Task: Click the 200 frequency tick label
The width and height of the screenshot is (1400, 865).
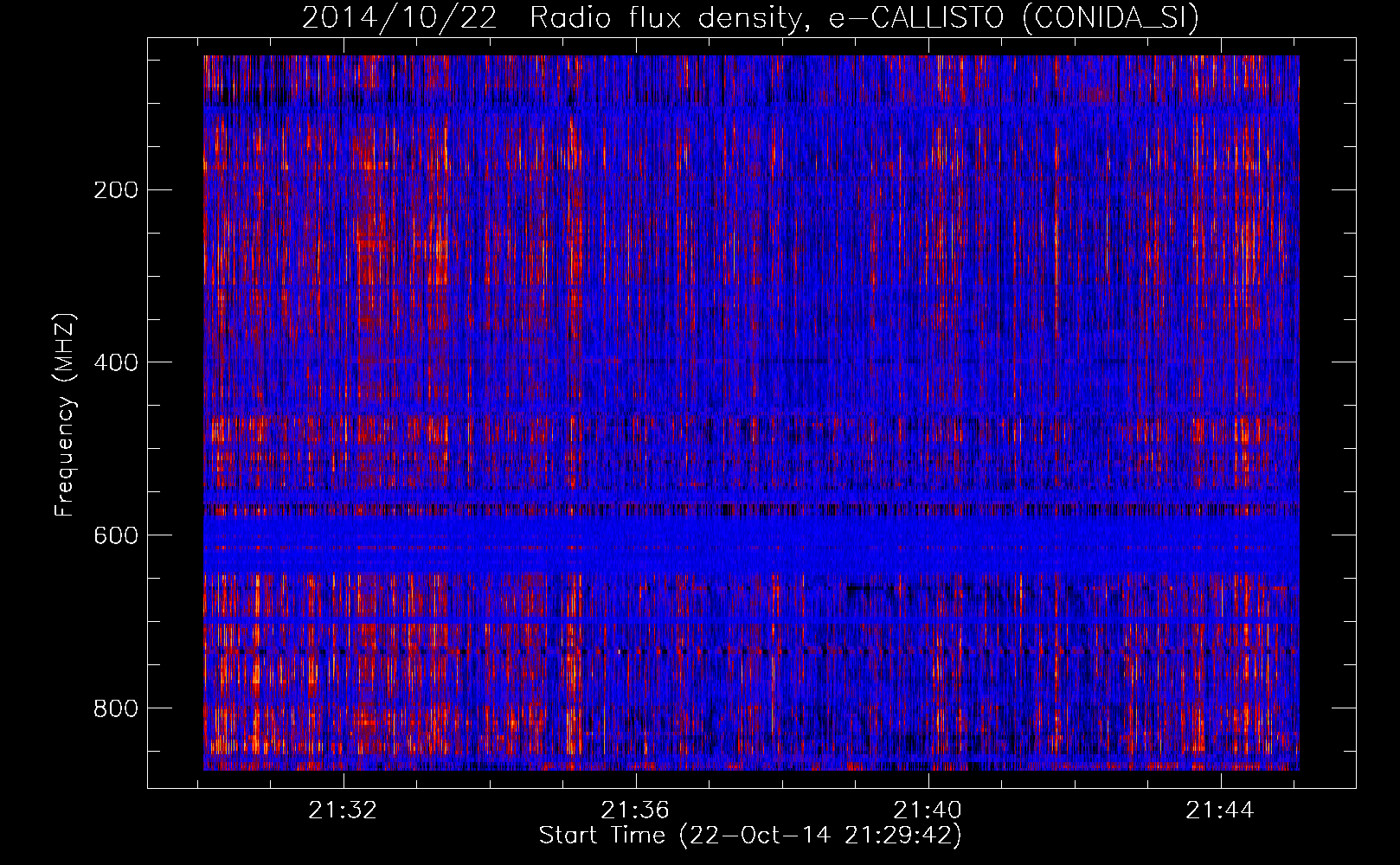Action: click(116, 189)
